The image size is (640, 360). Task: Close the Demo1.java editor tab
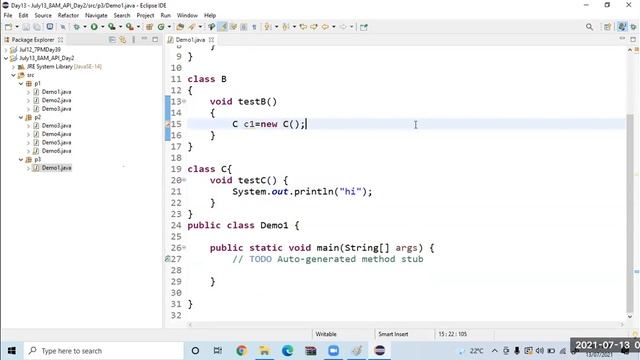211,40
